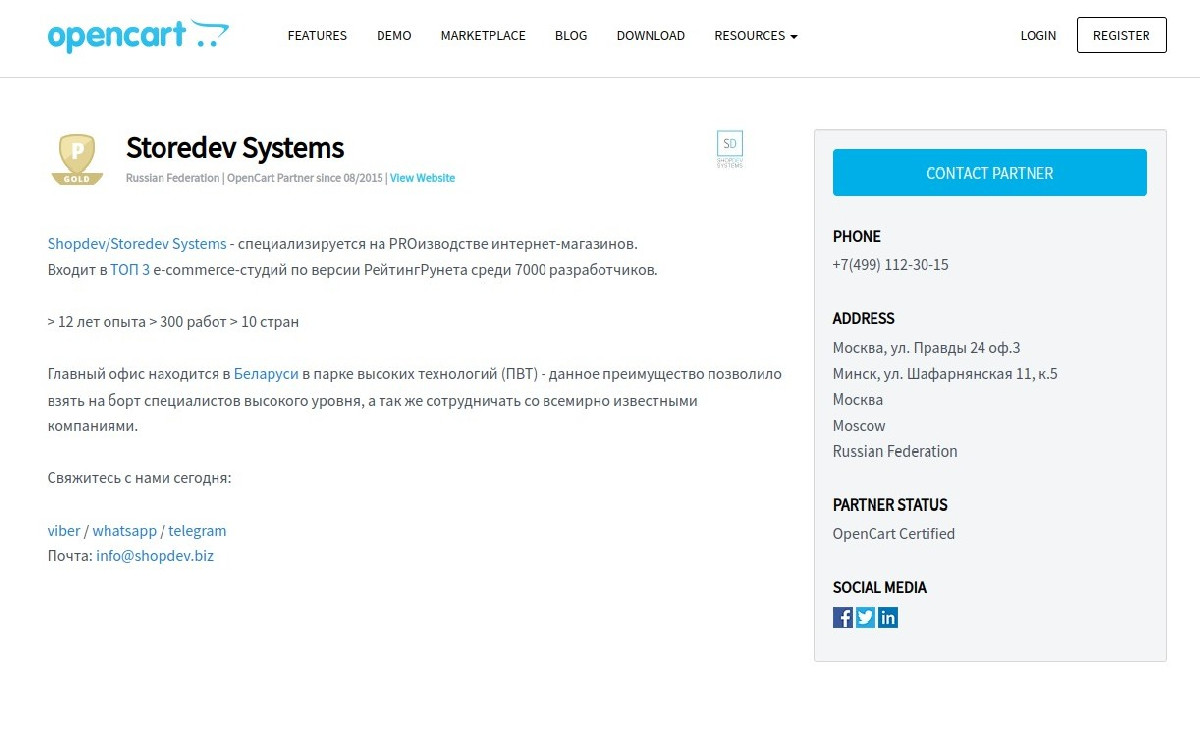This screenshot has width=1200, height=736.
Task: Click the address line Минск, ул. Шафарнянская 11, к.5
Action: [x=945, y=374]
